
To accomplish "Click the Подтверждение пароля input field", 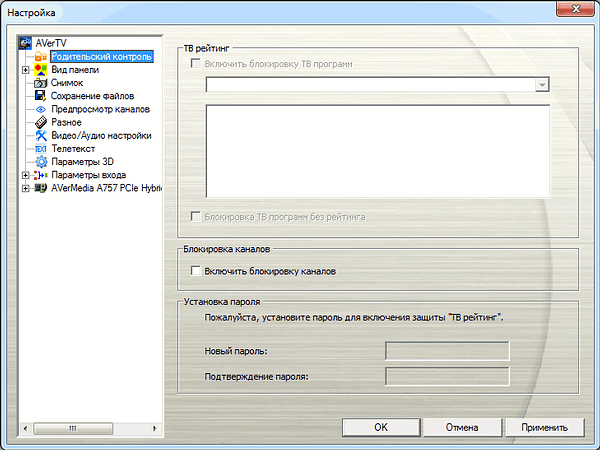I will 447,377.
